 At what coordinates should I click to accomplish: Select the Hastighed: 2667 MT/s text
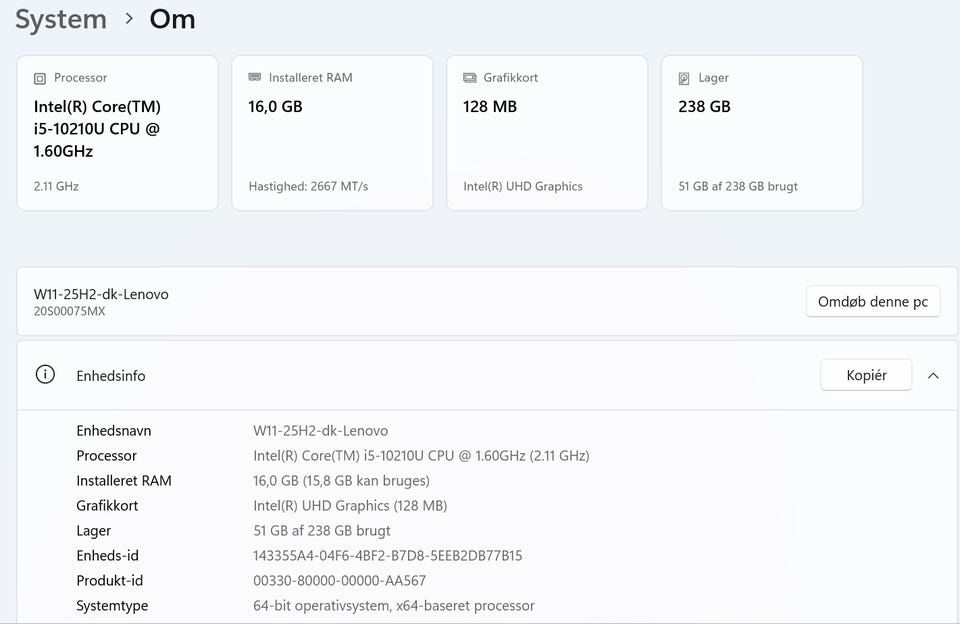tap(308, 186)
